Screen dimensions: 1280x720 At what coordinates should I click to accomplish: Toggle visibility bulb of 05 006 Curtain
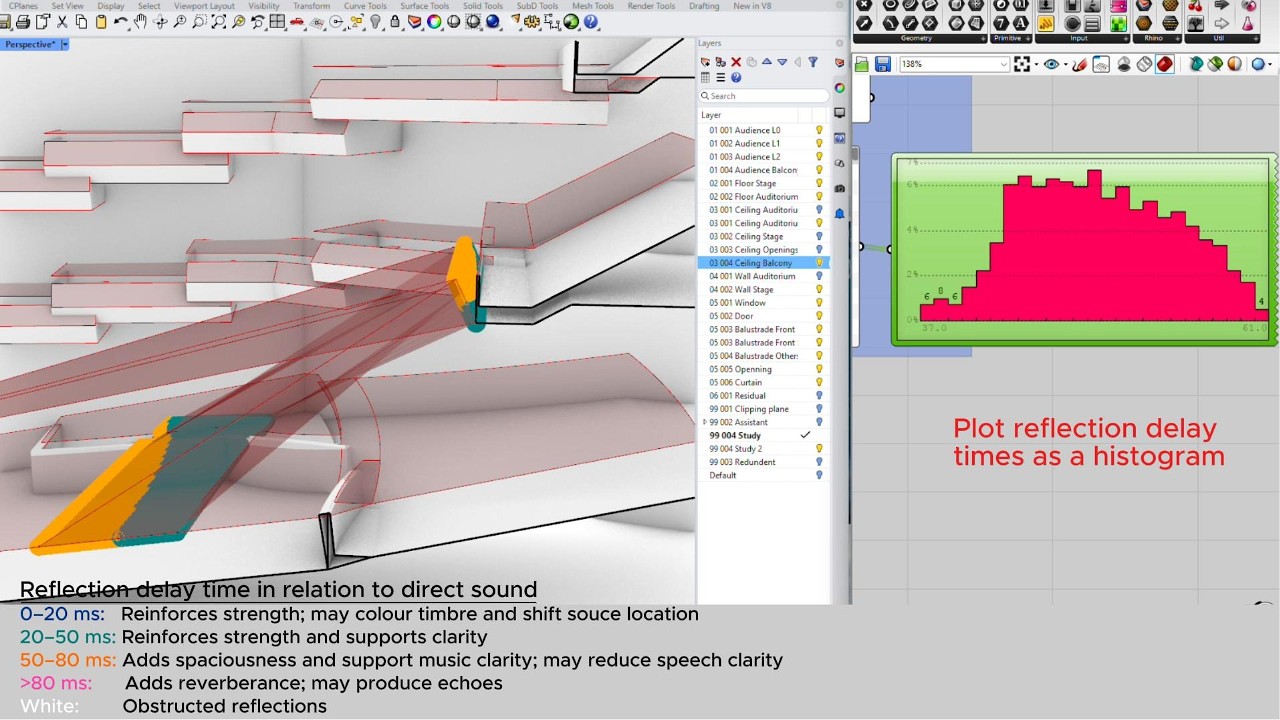pyautogui.click(x=819, y=382)
